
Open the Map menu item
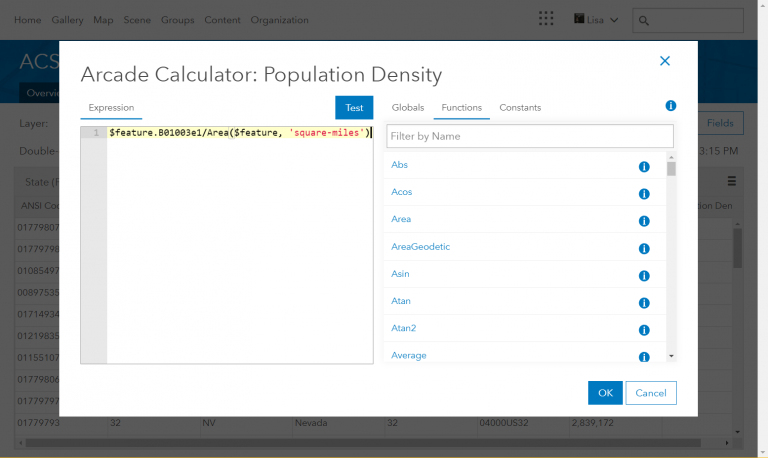click(x=103, y=20)
